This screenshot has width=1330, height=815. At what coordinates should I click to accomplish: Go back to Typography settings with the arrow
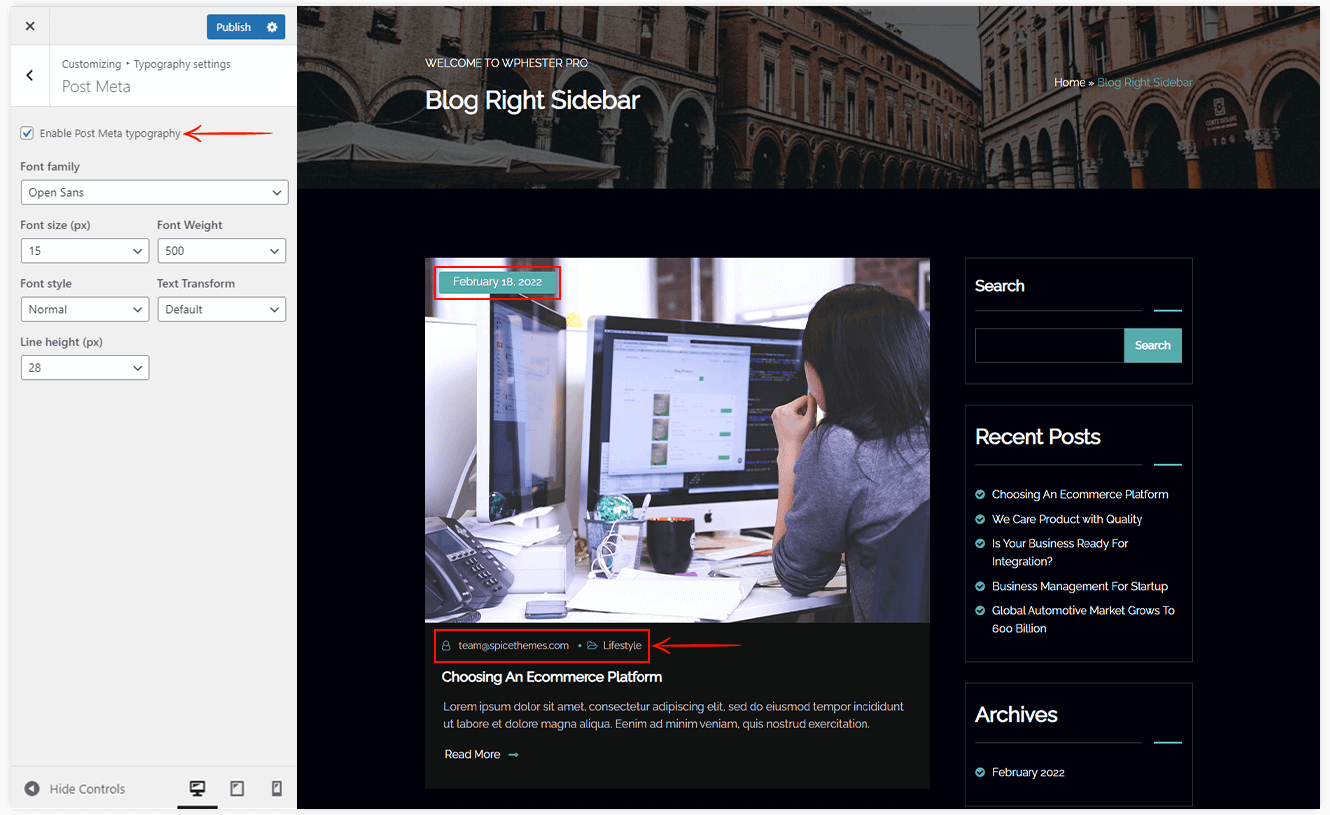(x=30, y=75)
